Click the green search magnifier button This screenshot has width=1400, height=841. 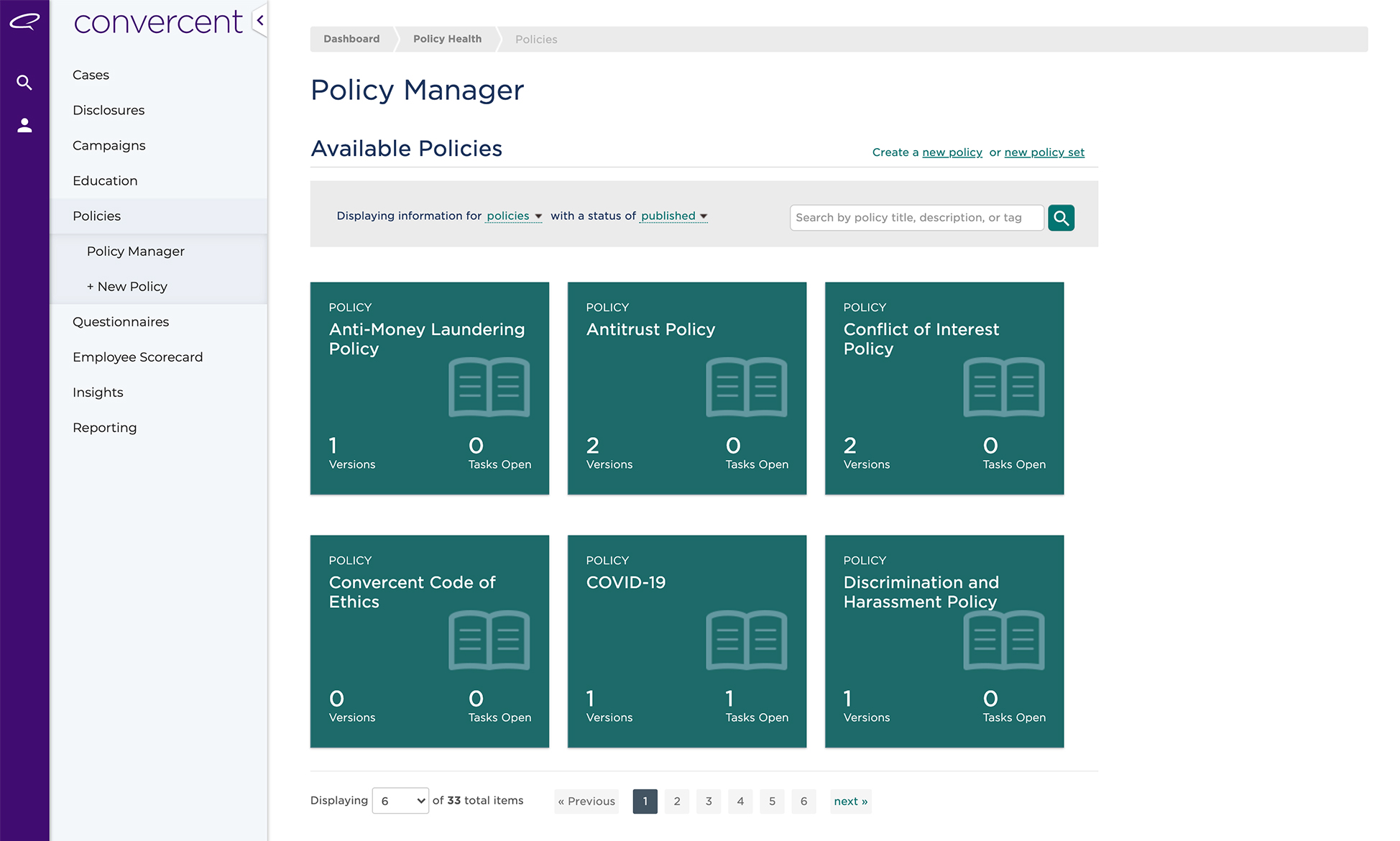click(x=1061, y=218)
